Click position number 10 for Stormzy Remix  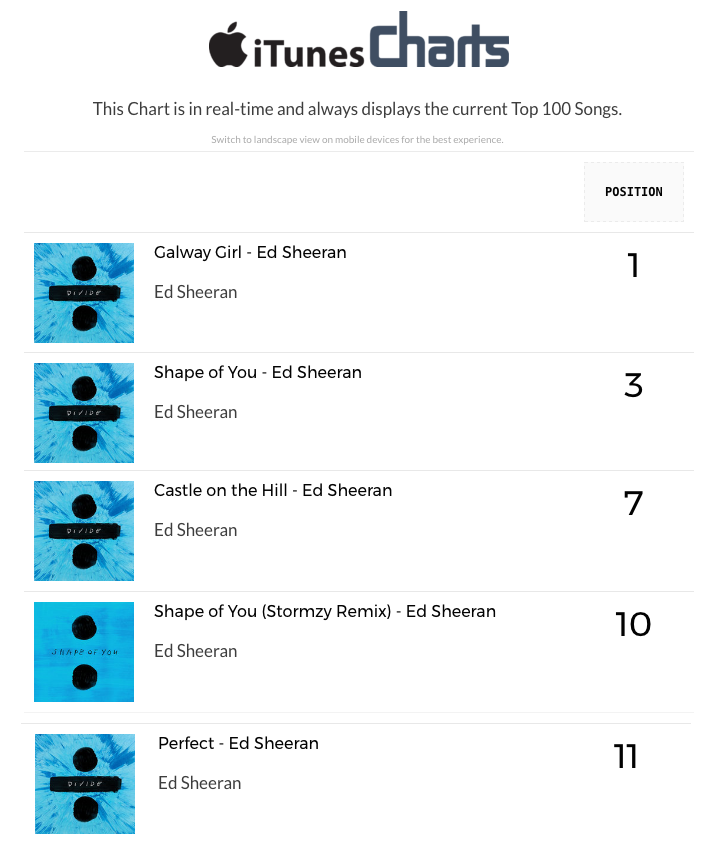633,624
